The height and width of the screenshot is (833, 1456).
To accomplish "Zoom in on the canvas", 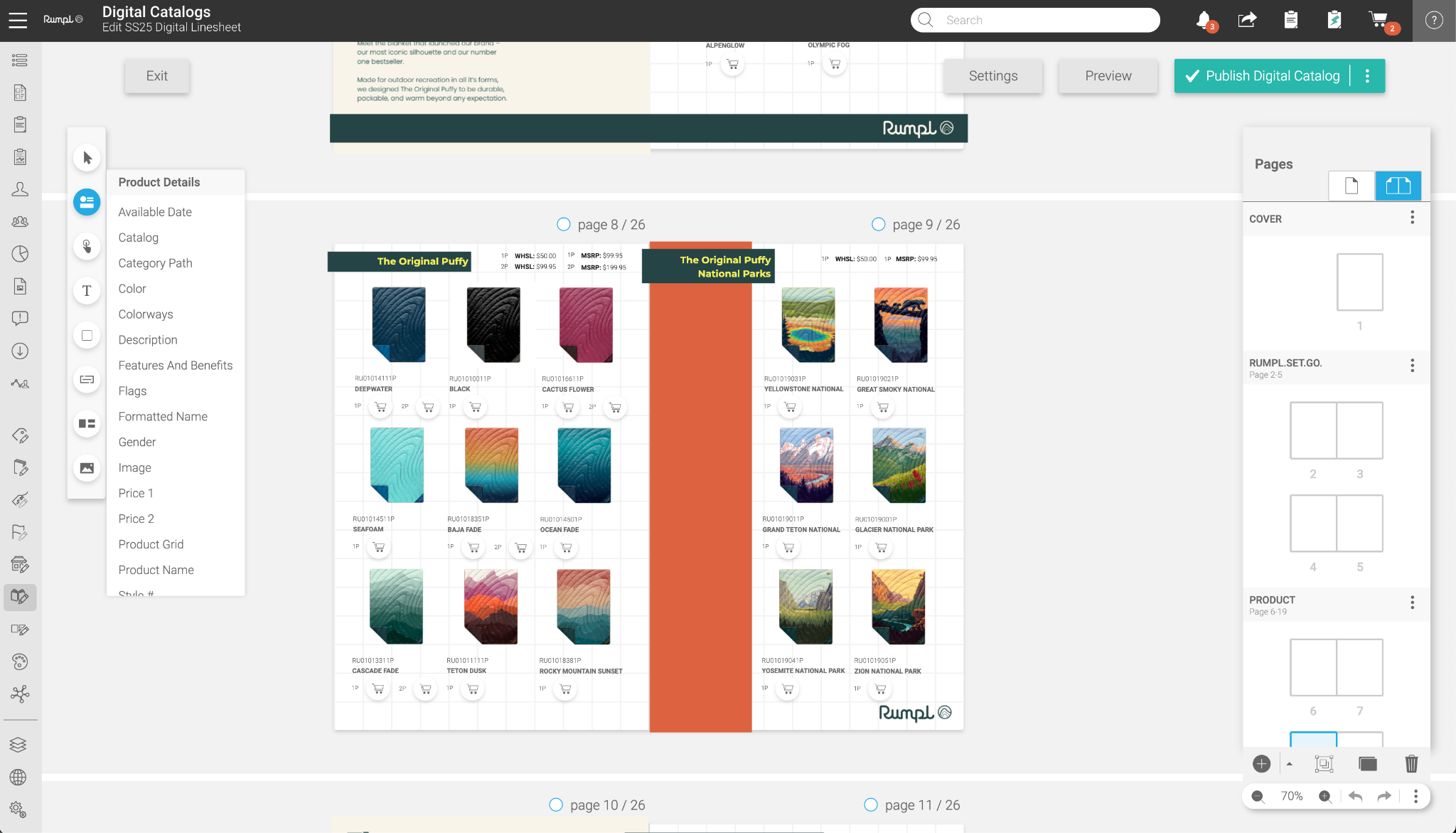I will 1324,797.
